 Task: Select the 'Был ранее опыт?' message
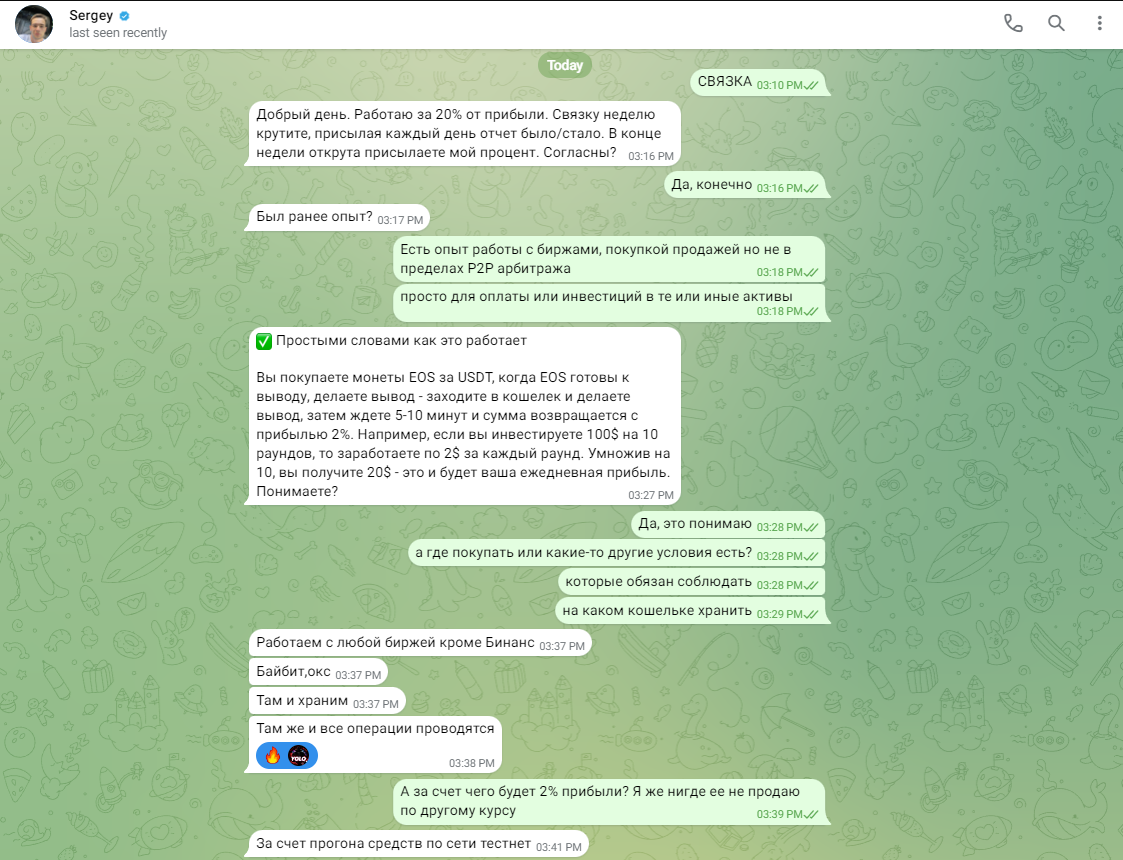(338, 217)
